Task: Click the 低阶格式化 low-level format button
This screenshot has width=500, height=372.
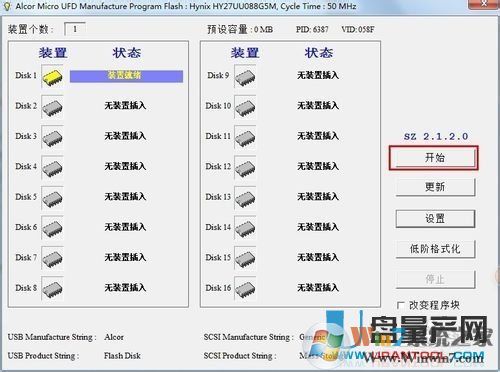Action: 435,249
